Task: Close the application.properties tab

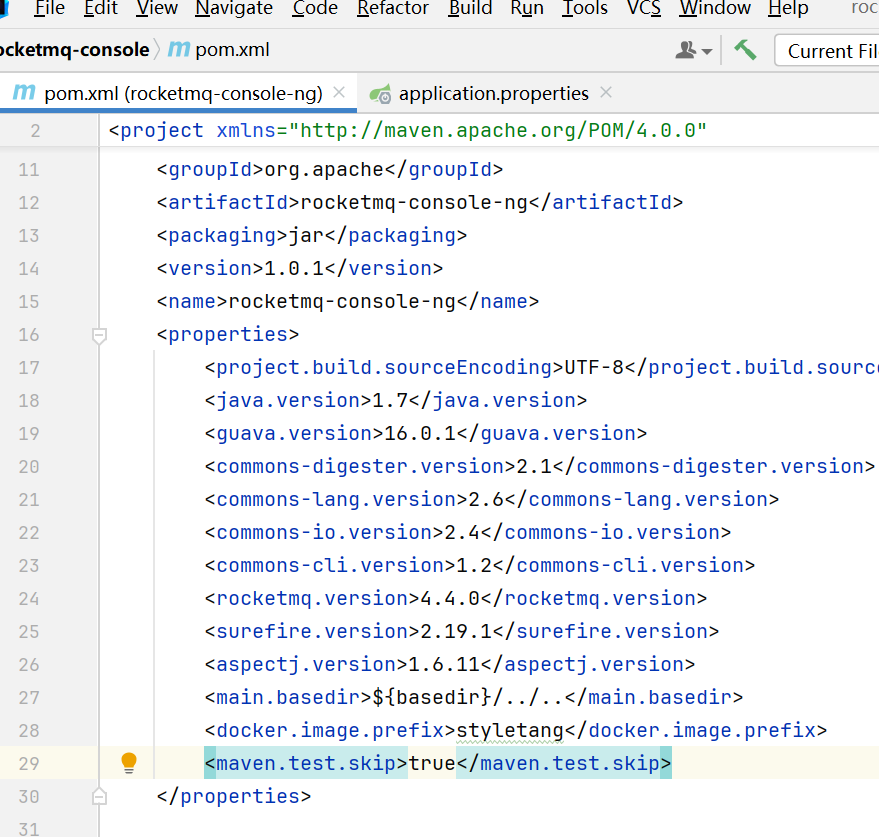Action: [x=606, y=93]
